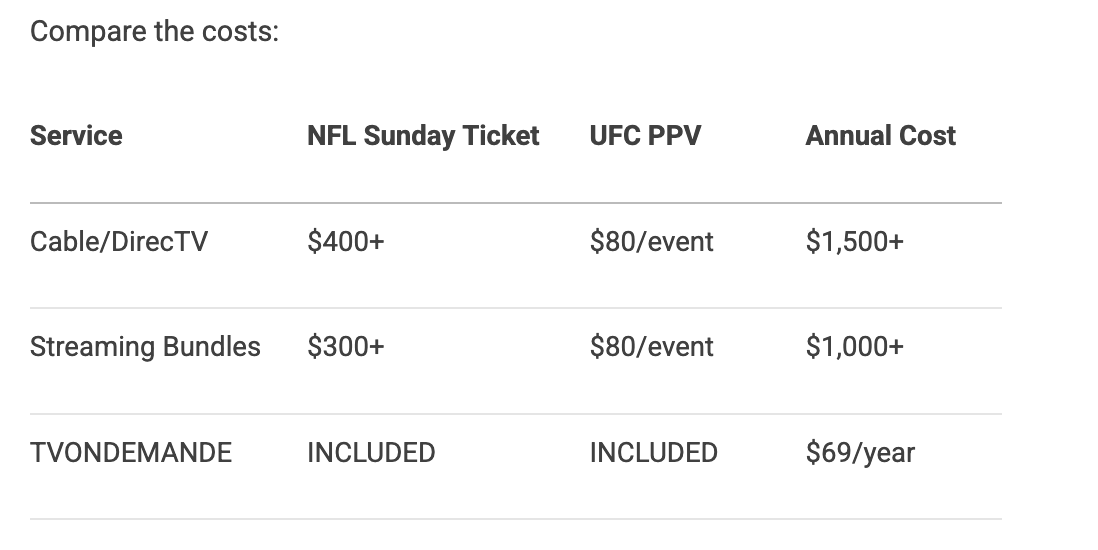Select the UFC PPV column header
Image resolution: width=1098 pixels, height=550 pixels.
(645, 136)
